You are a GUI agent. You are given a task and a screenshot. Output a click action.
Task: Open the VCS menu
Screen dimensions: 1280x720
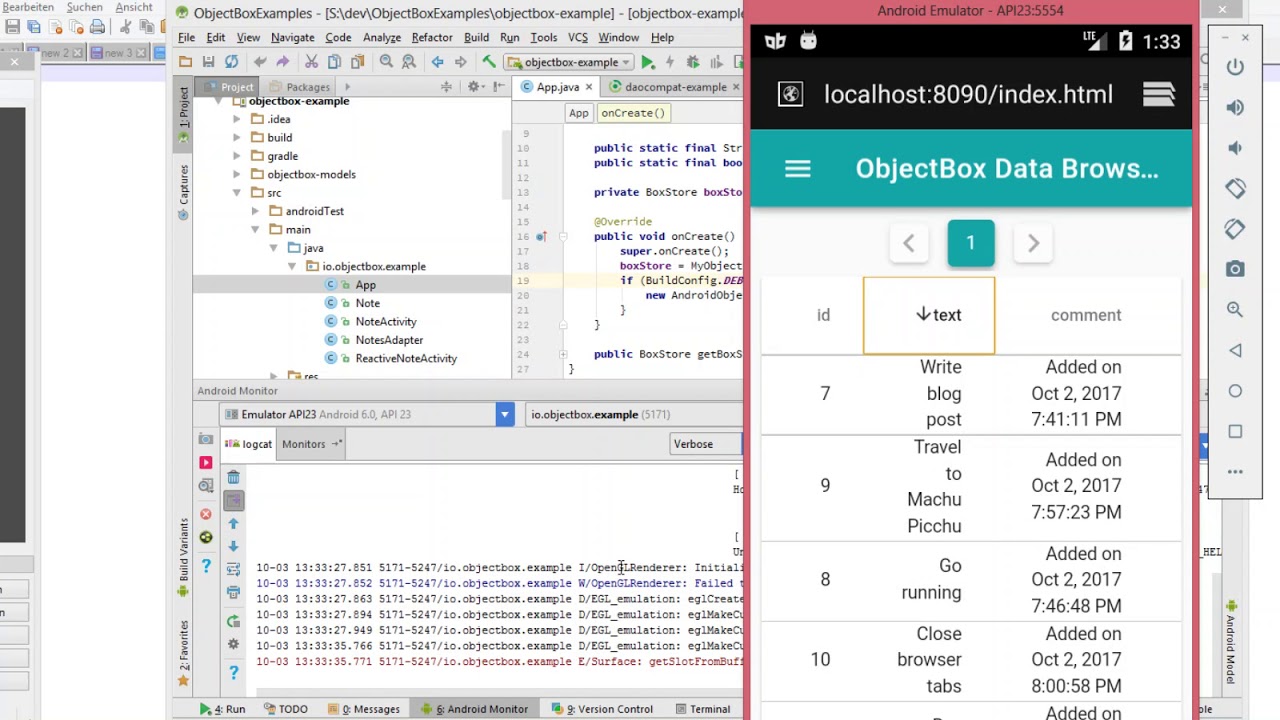point(578,37)
